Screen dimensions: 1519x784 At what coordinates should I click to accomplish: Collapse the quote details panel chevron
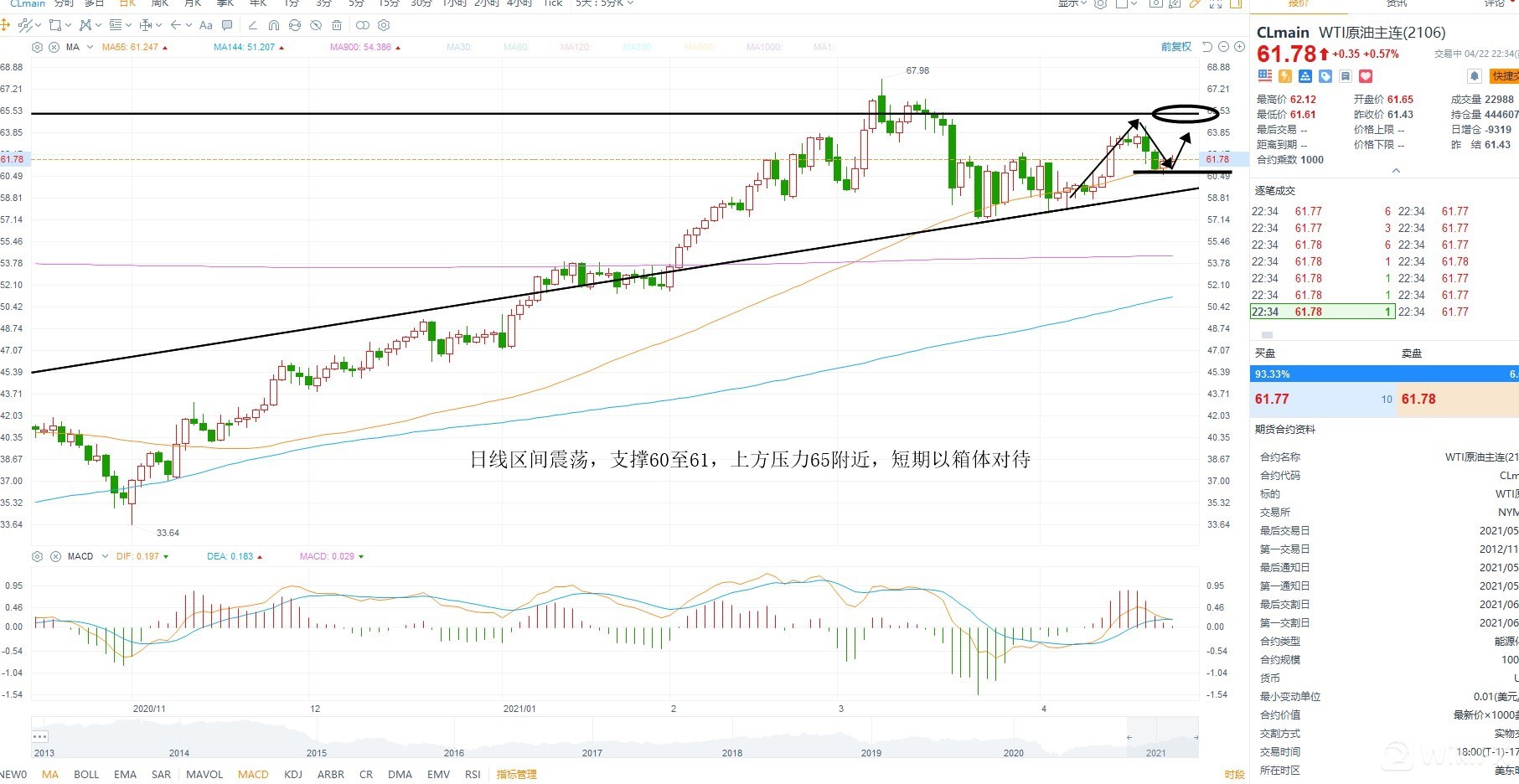coord(1396,171)
